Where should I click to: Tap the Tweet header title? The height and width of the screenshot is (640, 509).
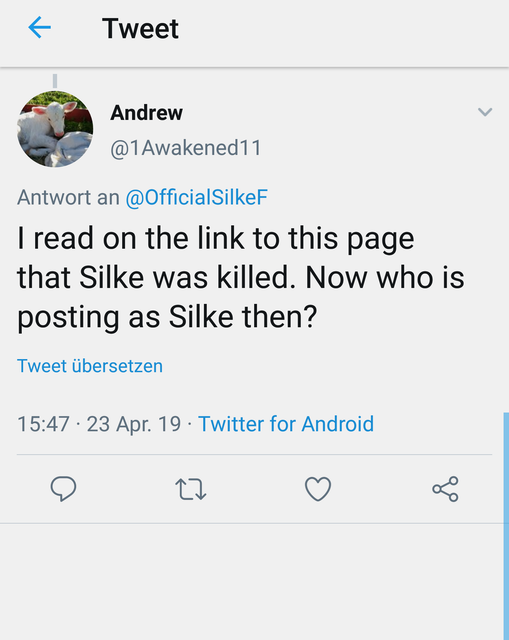point(140,29)
